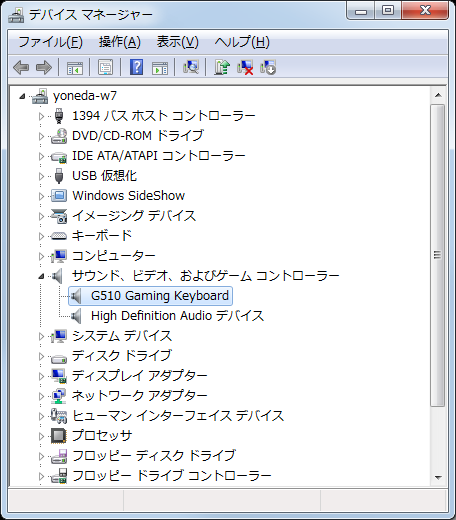Click the Update driver software icon
Screen dimensions: 456x520
[x=222, y=68]
